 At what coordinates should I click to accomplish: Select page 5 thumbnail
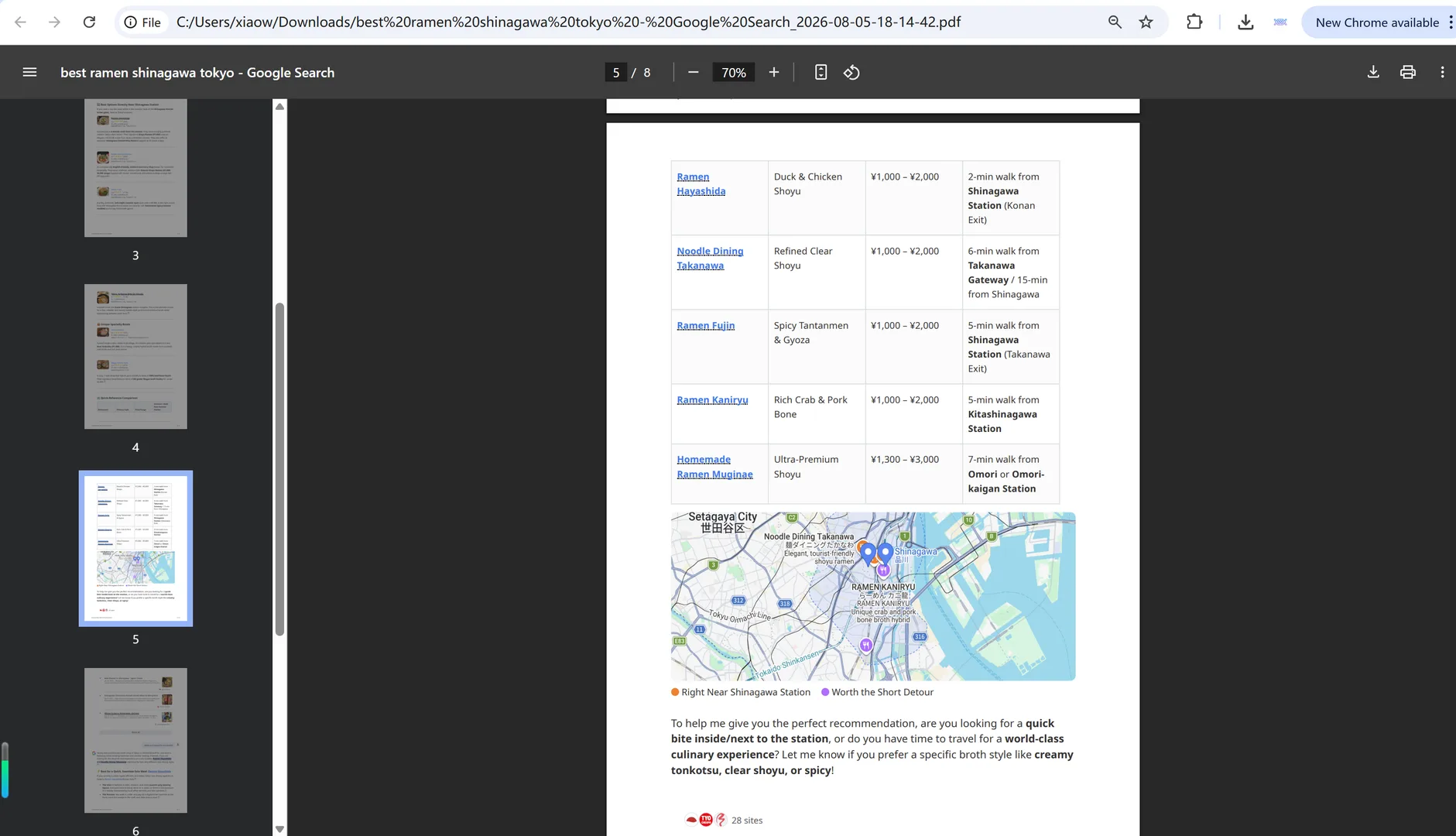135,548
